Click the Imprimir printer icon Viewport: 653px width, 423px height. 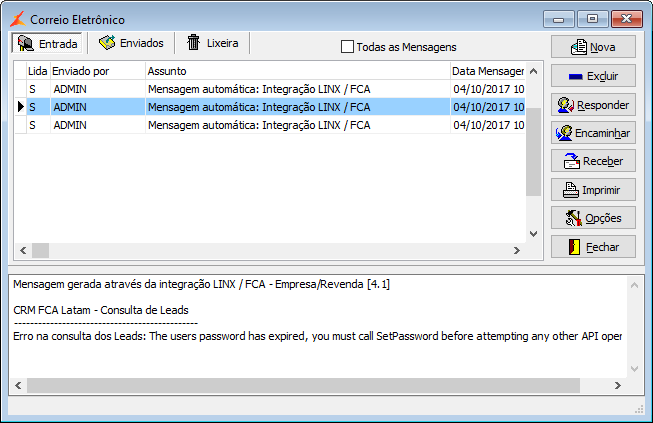click(572, 190)
